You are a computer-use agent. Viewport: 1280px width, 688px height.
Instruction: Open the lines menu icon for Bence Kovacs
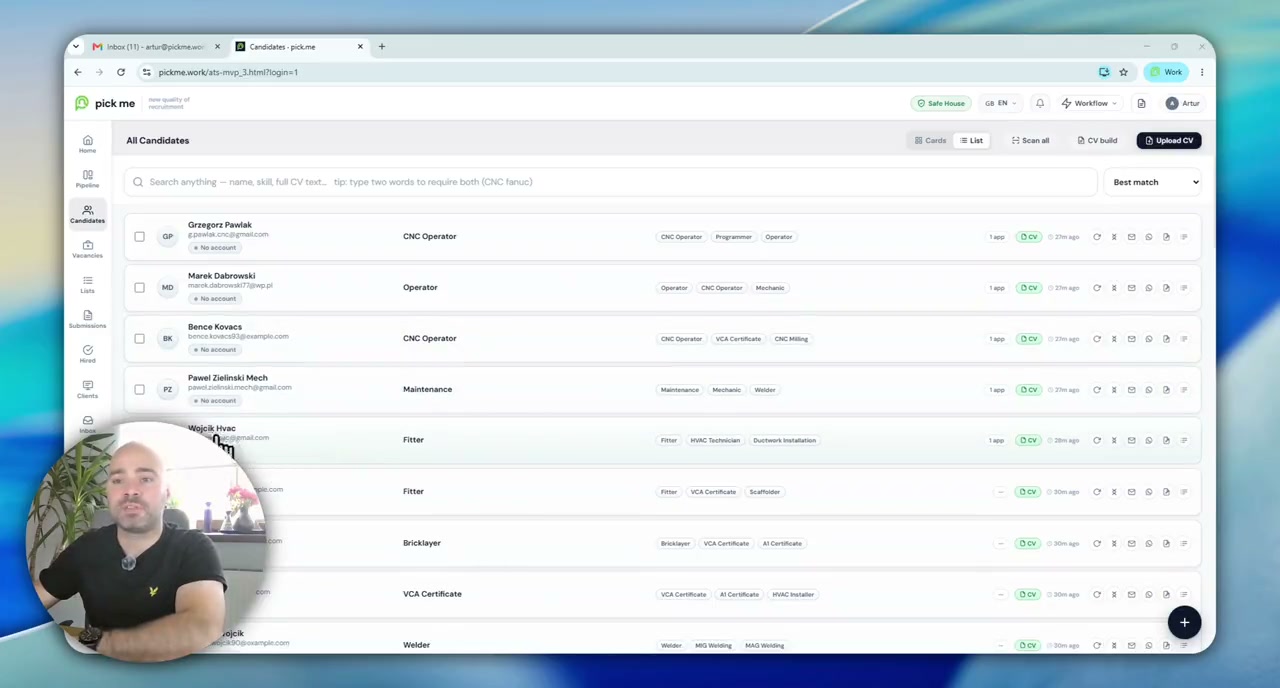[1184, 339]
